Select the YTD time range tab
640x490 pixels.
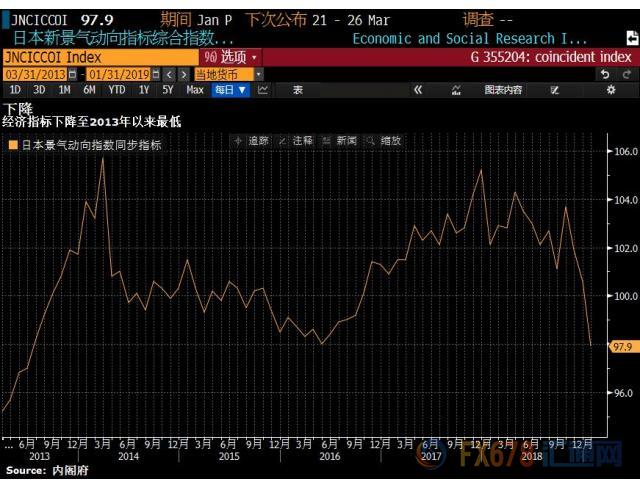116,90
